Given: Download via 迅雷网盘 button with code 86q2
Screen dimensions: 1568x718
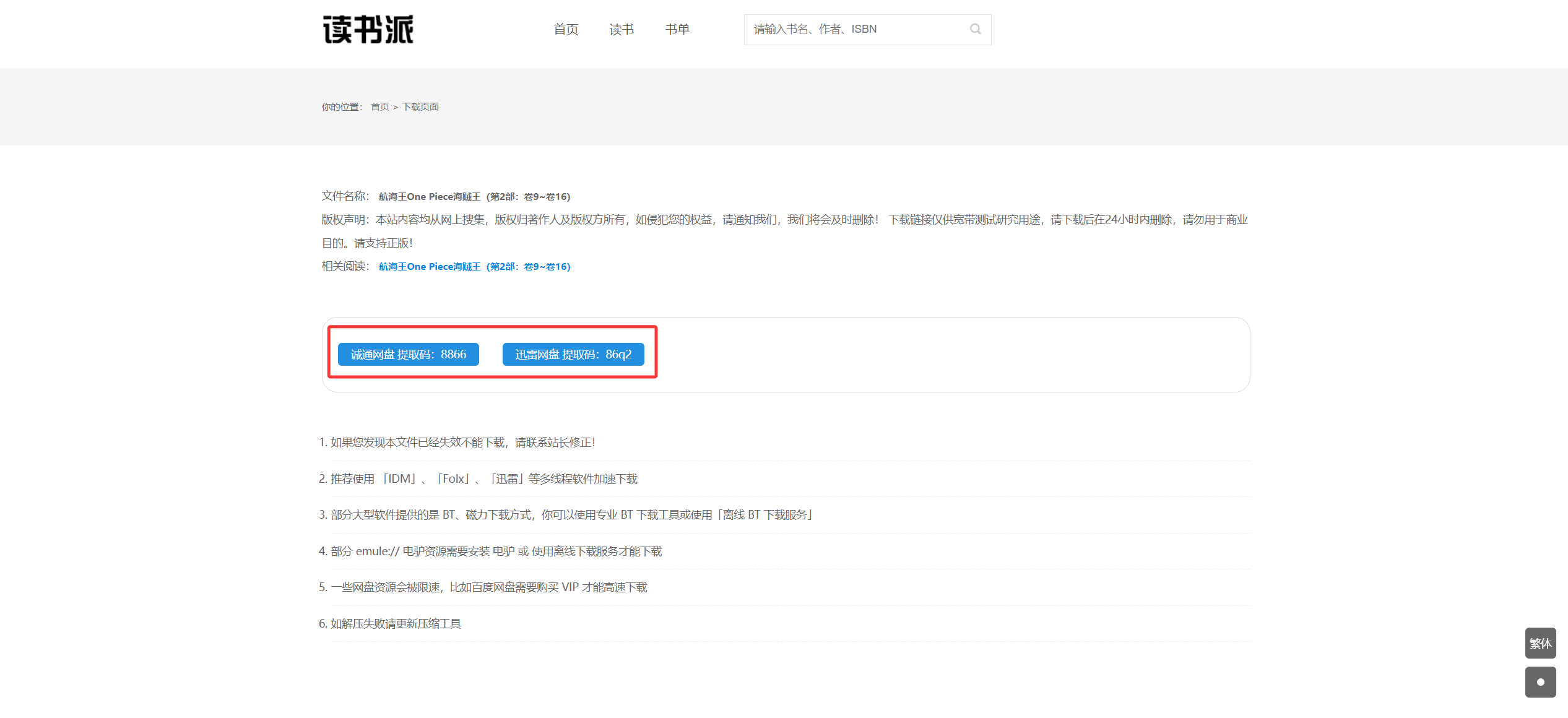Looking at the screenshot, I should click(x=573, y=355).
